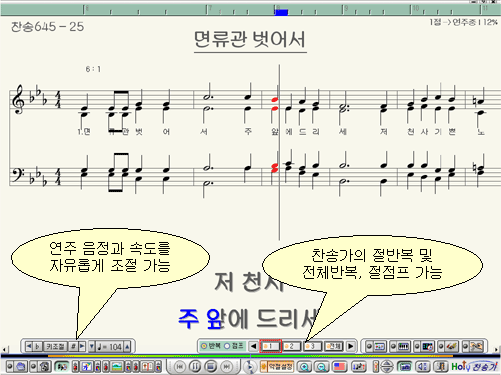
Task: Select the 점프 radio button
Action: click(x=227, y=346)
